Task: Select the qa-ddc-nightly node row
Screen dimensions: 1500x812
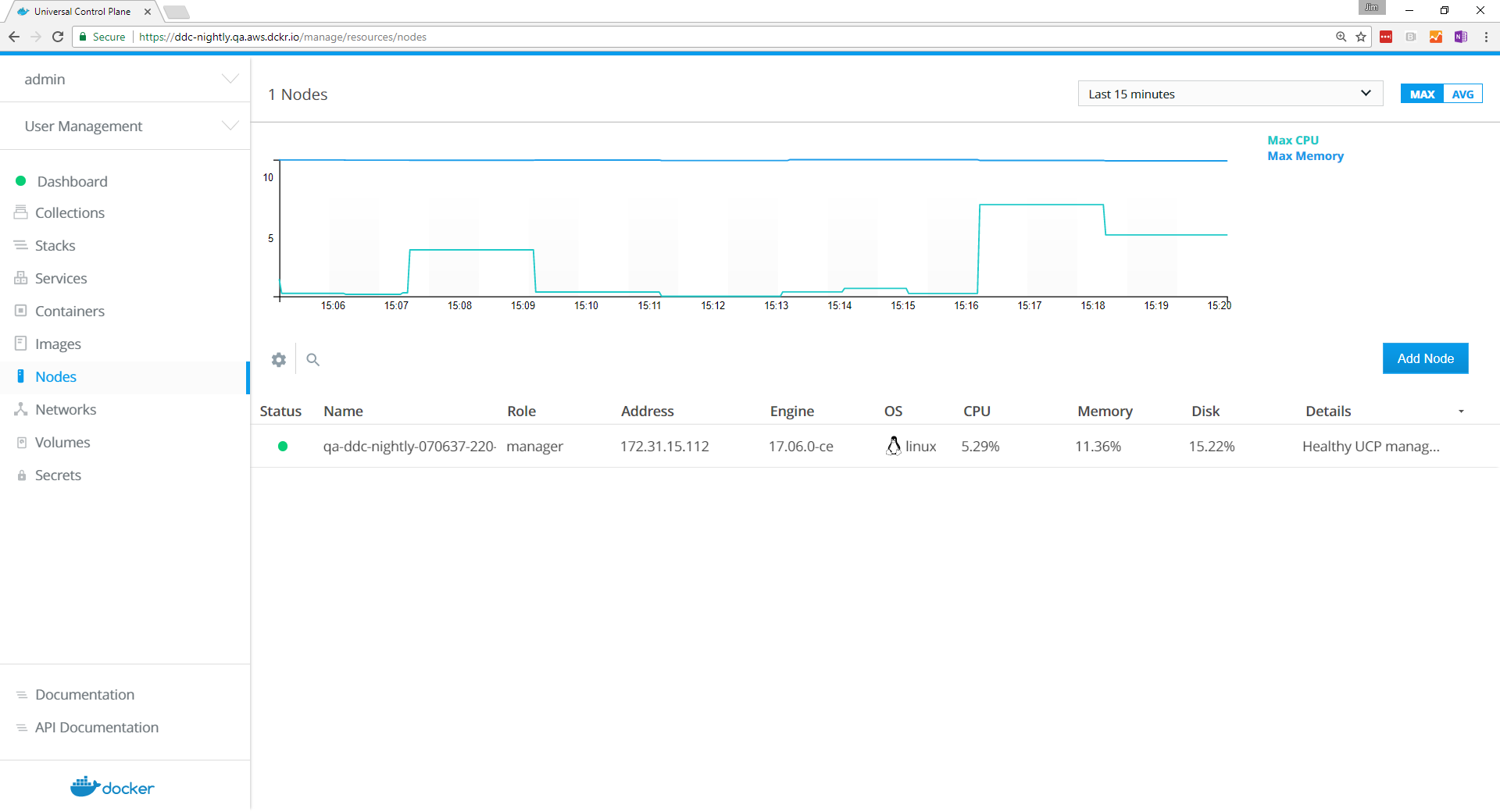Action: [x=409, y=447]
